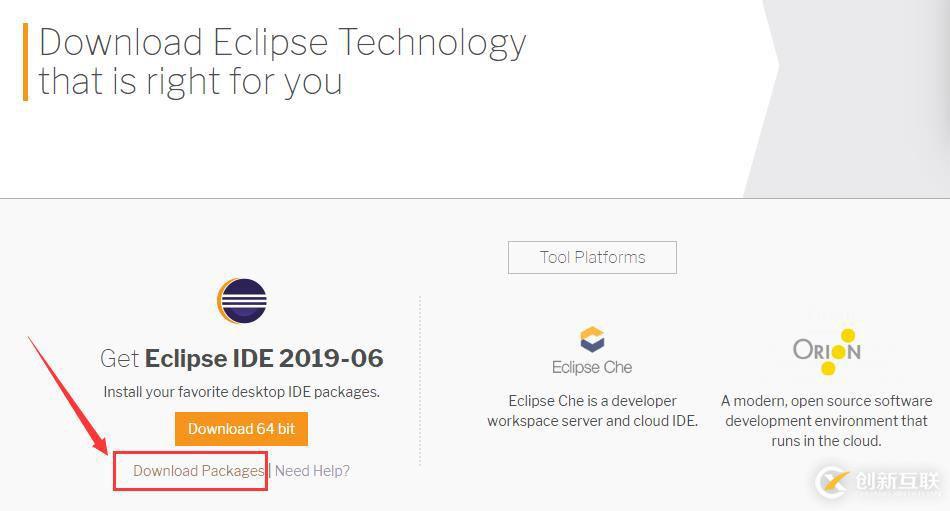Click the Eclipse IDE round logo
This screenshot has width=950, height=511.
[242, 301]
